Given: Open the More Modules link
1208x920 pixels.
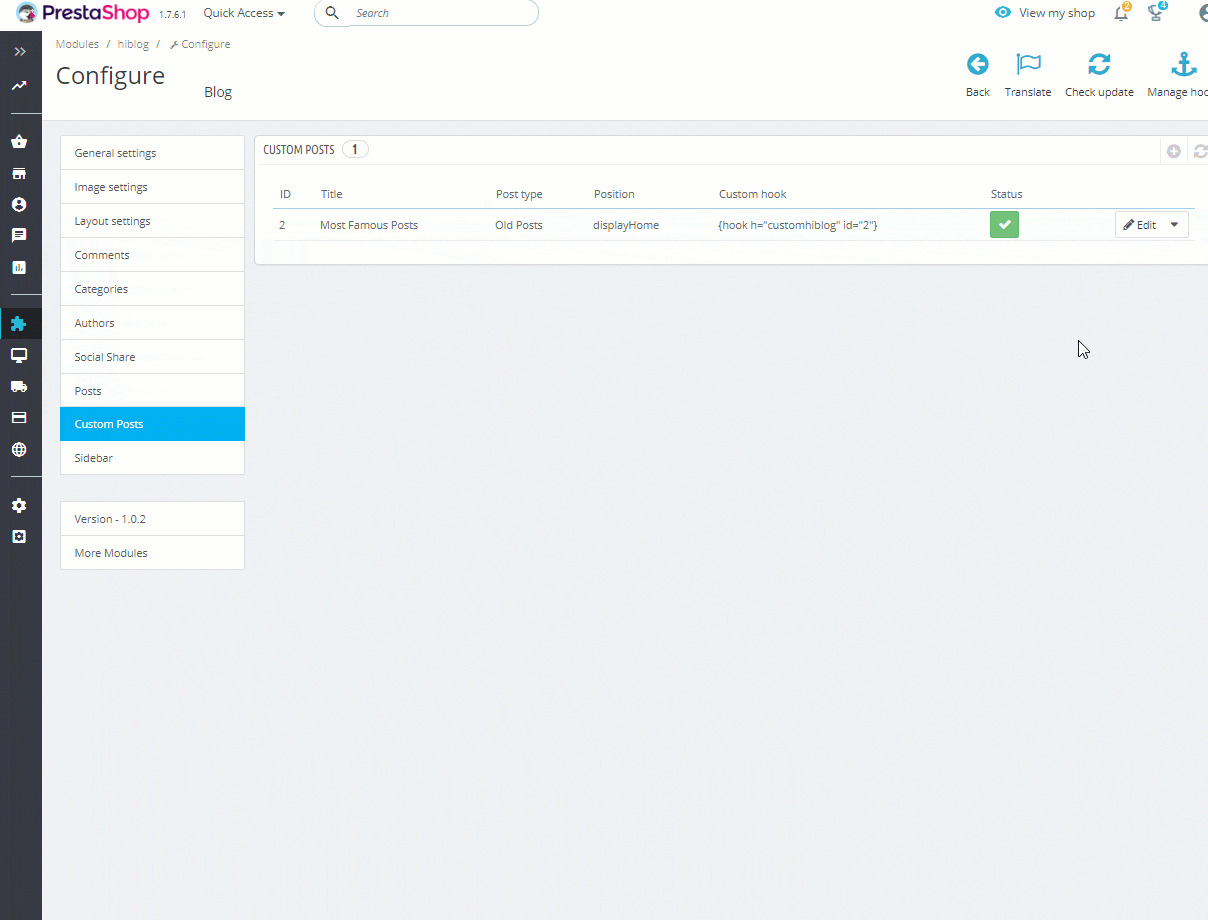Looking at the screenshot, I should 152,553.
